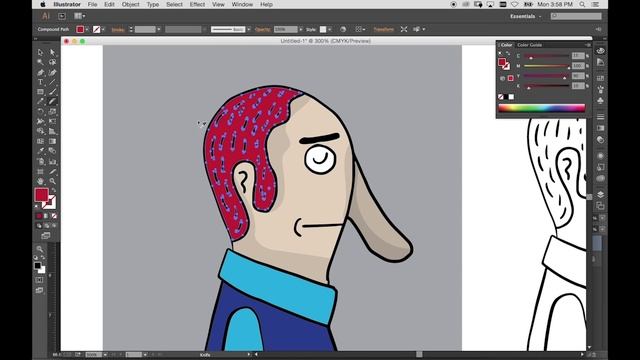Open the Spotlight search icon in menu bar
640x360 pixels.
tap(582, 4)
